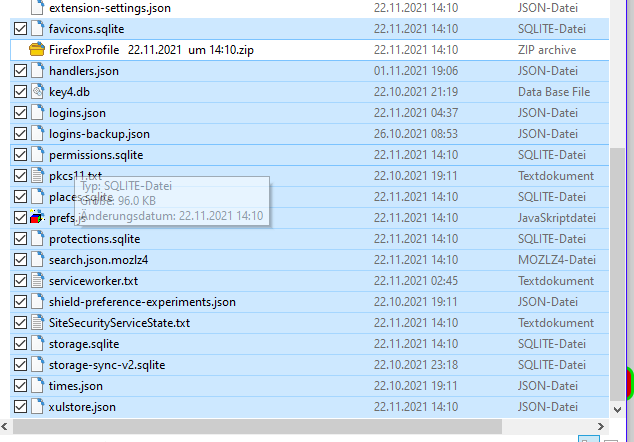
Task: Click the permissions.sqlite file icon
Action: (37, 155)
